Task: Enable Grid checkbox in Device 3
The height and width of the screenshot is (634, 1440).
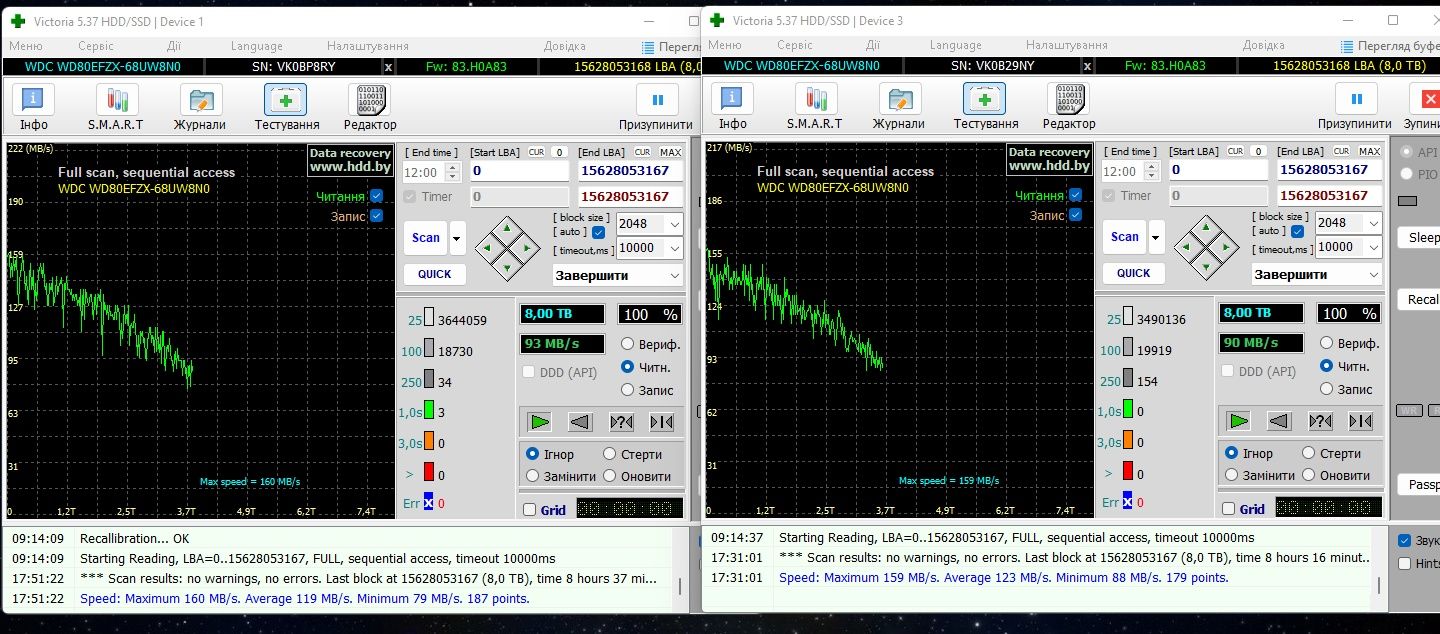Action: click(x=1228, y=509)
